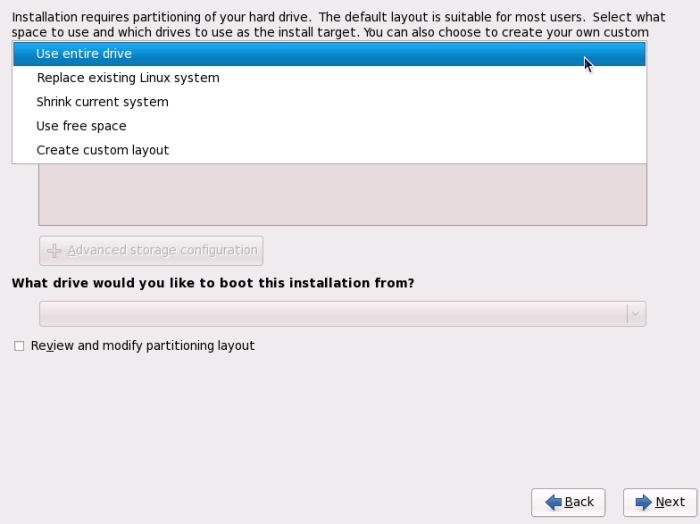700x524 pixels.
Task: Click inside the empty drive selection list box
Action: 342,195
